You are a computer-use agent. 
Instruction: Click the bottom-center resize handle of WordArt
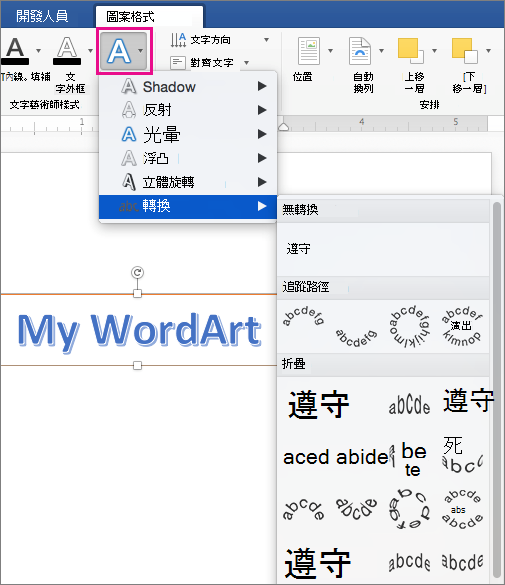click(137, 366)
